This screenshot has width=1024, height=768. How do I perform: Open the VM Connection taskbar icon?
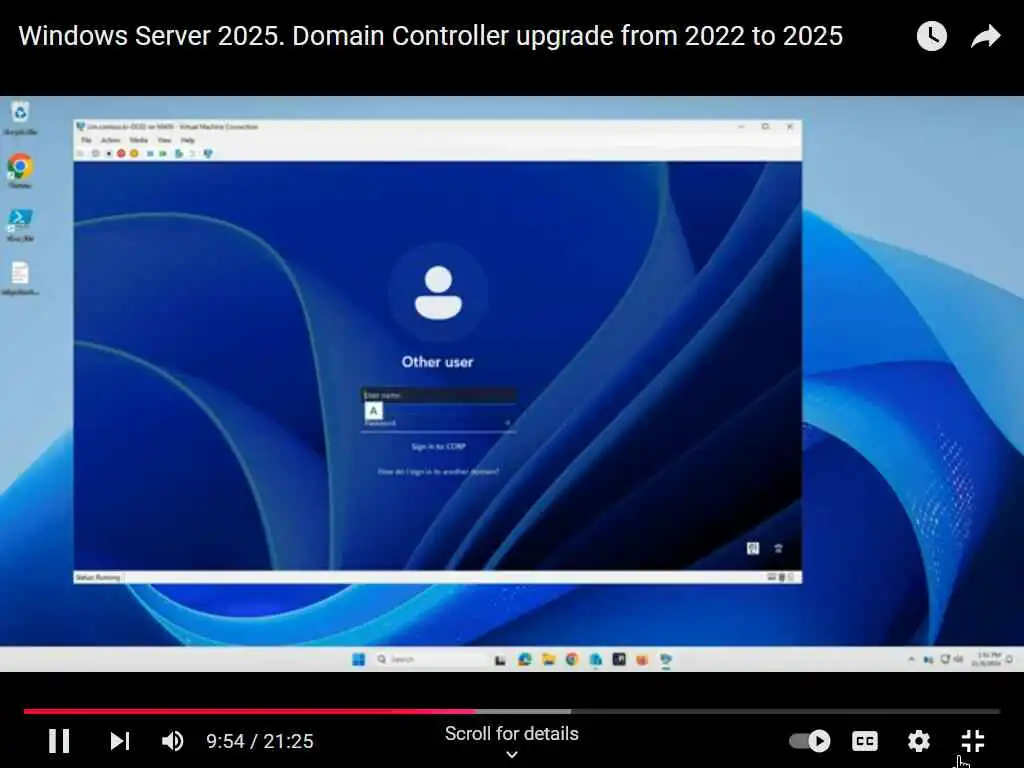click(665, 660)
